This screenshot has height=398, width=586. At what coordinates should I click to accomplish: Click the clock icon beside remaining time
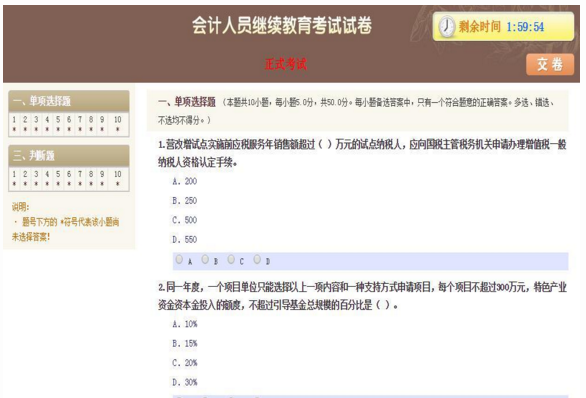[446, 27]
